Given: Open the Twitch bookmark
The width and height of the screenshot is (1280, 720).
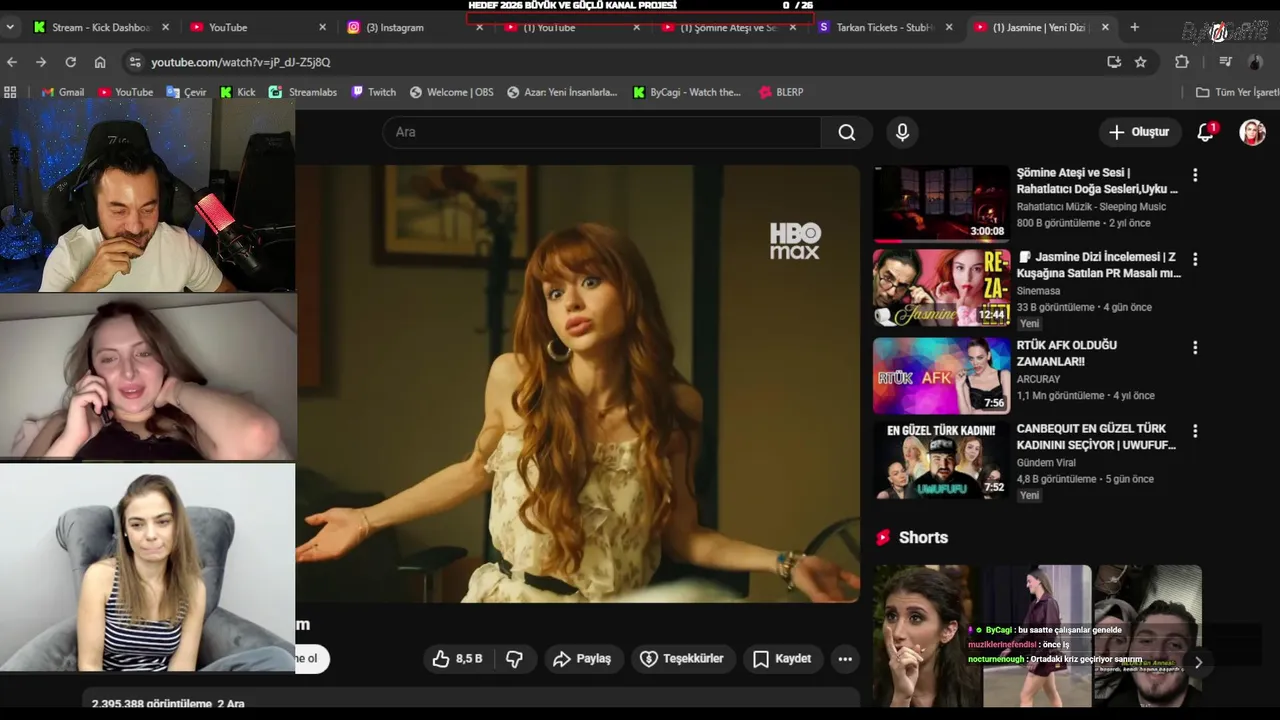Looking at the screenshot, I should [x=373, y=92].
